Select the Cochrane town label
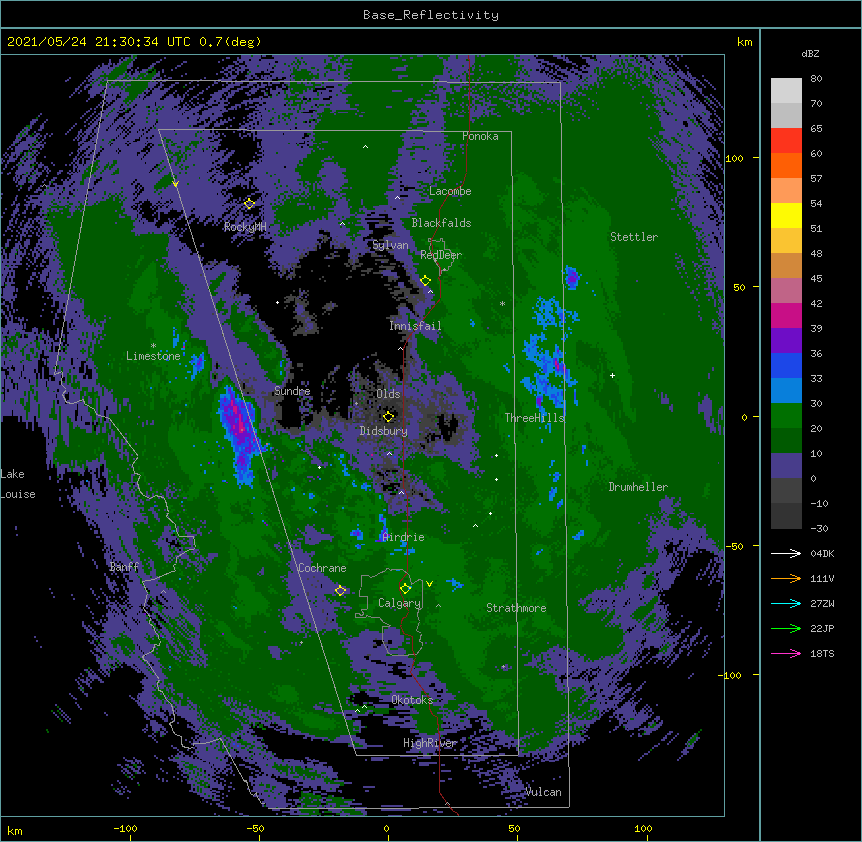The image size is (862, 842). point(322,568)
